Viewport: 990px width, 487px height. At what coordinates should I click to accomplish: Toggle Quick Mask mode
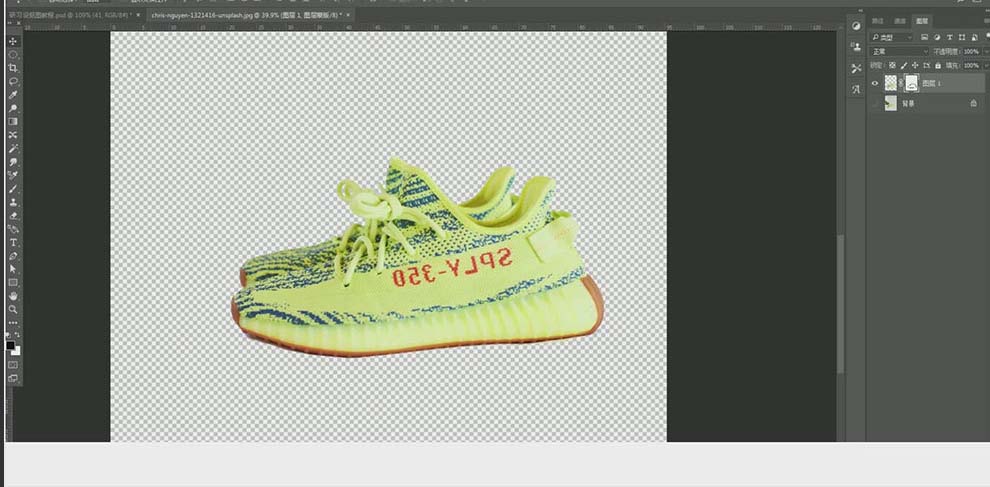[x=13, y=364]
